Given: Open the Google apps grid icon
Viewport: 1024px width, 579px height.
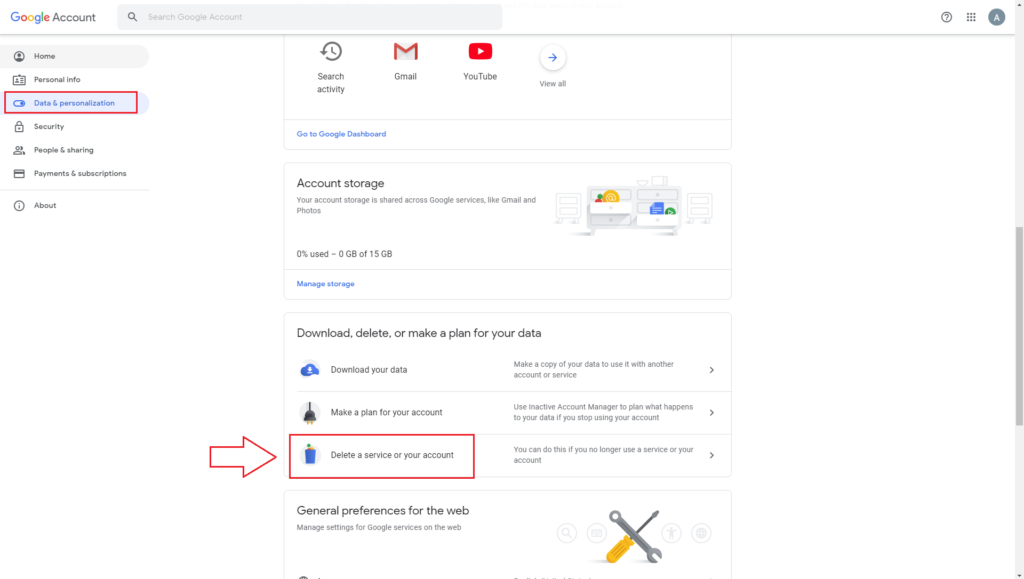Looking at the screenshot, I should pos(971,17).
